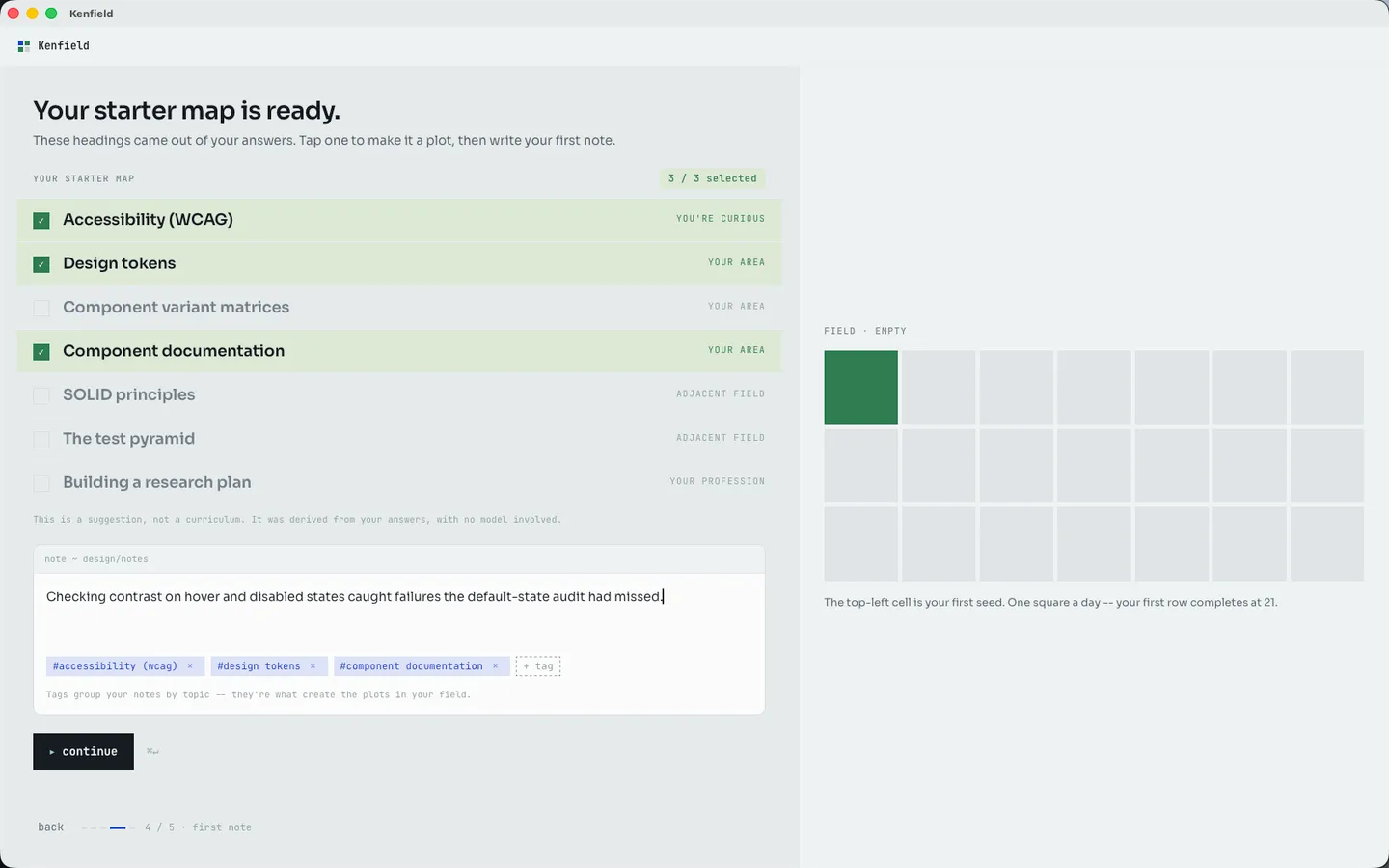
Task: Check The test pyramid checkbox
Action: point(41,440)
